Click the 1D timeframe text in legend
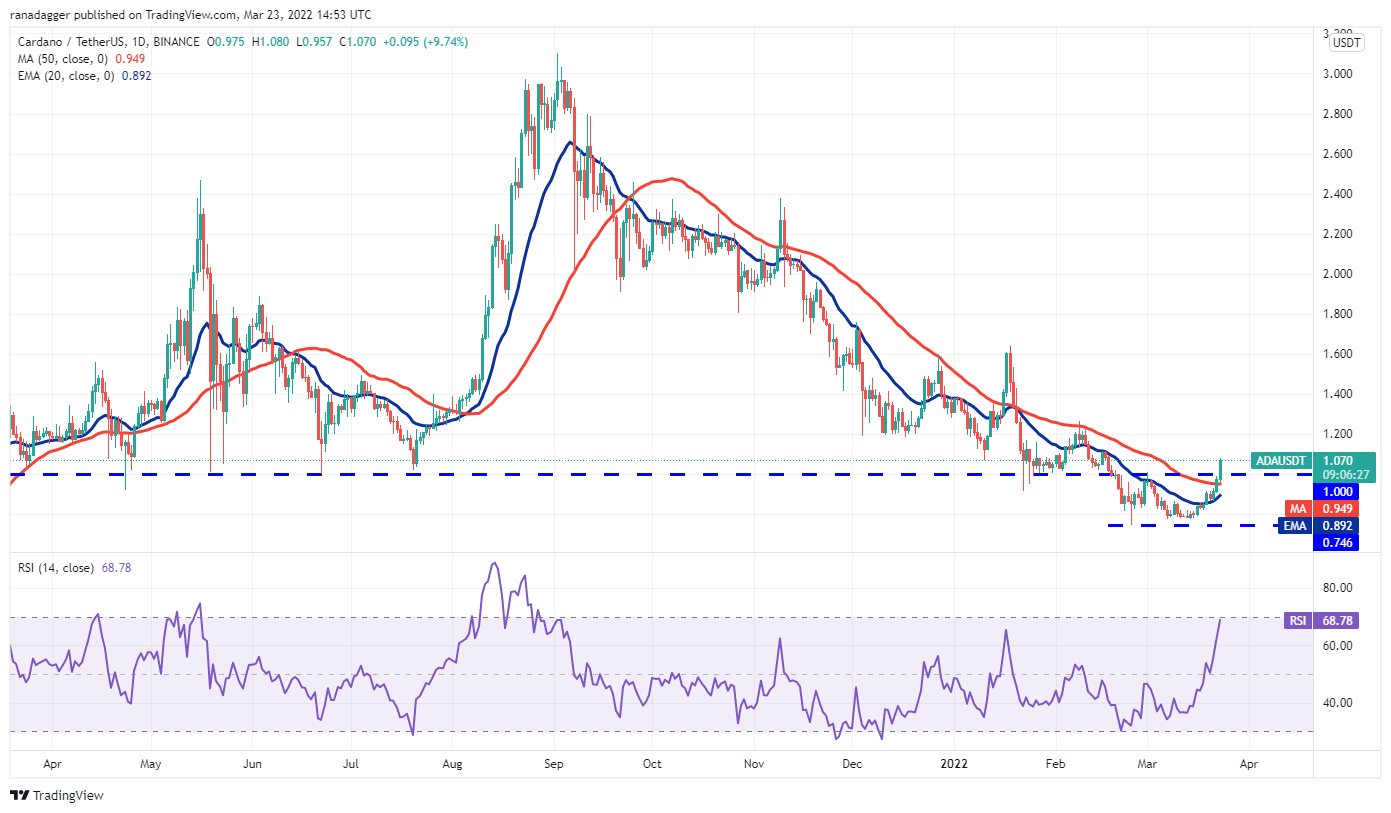Image resolution: width=1391 pixels, height=813 pixels. tap(140, 42)
